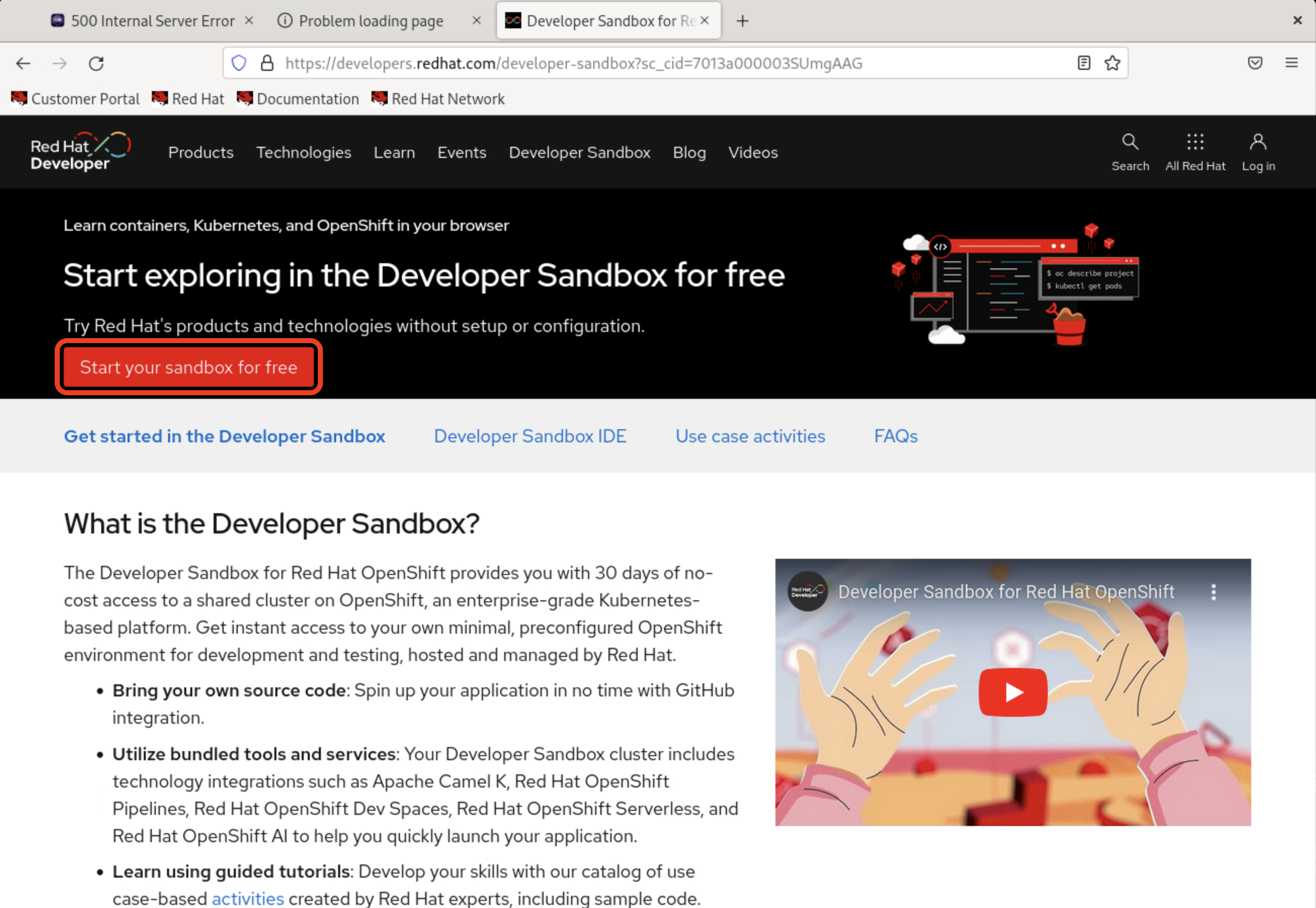Click the browser forward arrow
The height and width of the screenshot is (908, 1316).
point(60,63)
